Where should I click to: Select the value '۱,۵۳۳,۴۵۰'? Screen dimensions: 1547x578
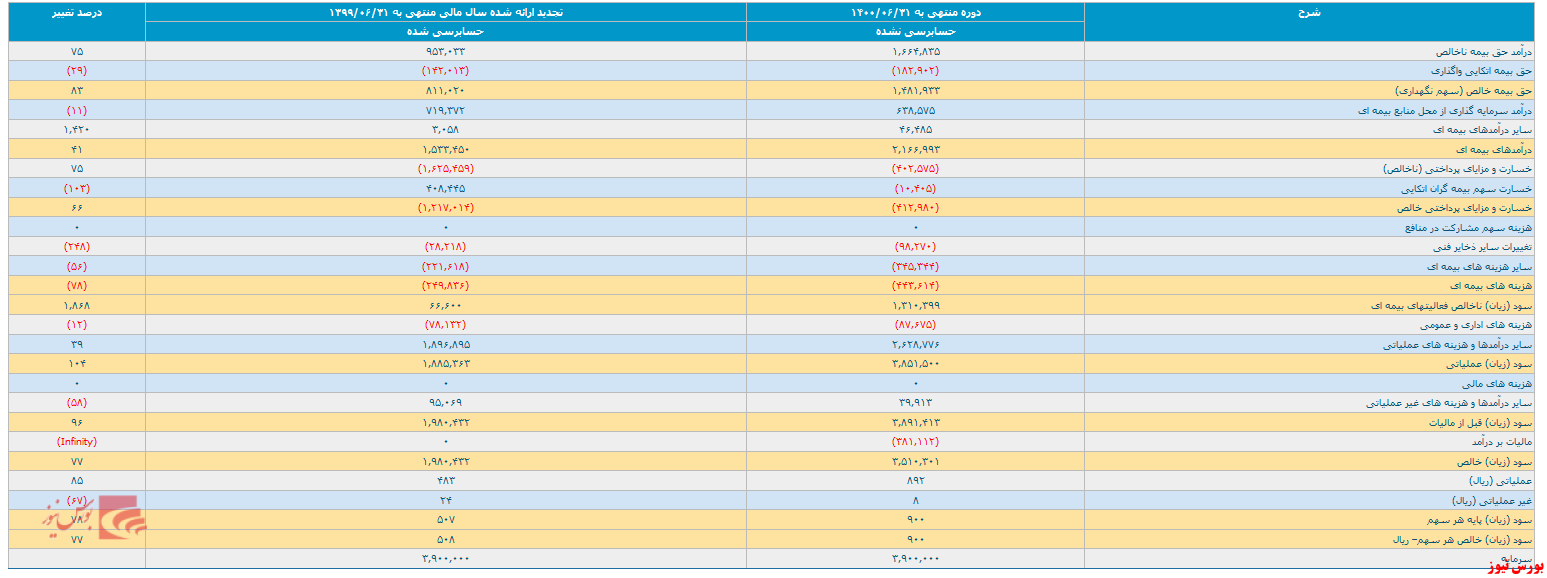(x=445, y=149)
